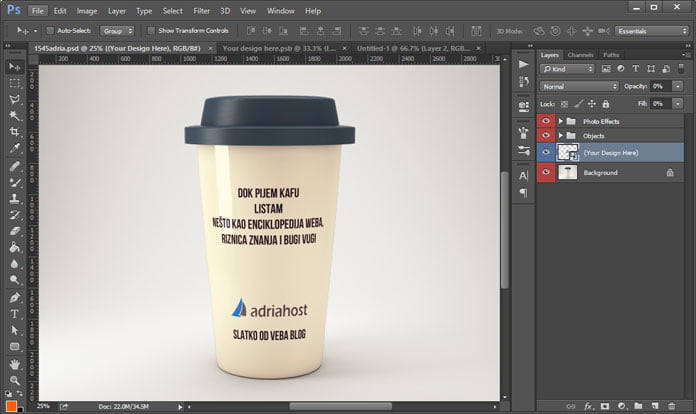Hide the Objects group
This screenshot has height=414, width=696.
(546, 135)
